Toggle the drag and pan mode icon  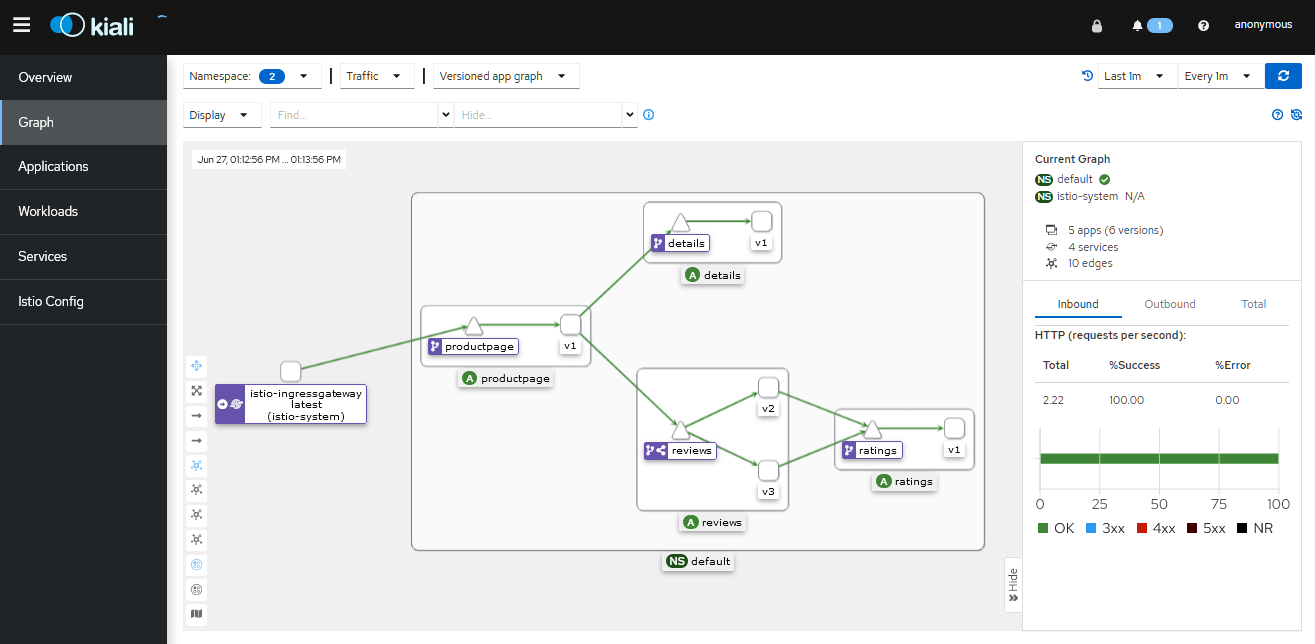click(x=197, y=366)
